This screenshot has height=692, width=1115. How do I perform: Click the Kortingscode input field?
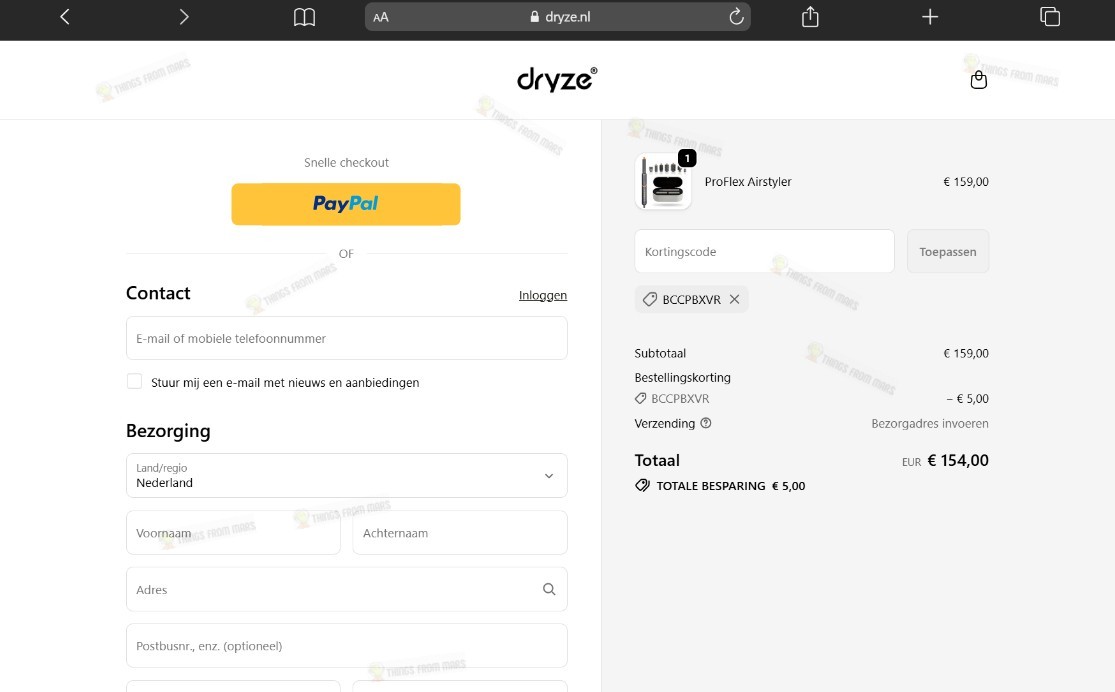tap(764, 251)
